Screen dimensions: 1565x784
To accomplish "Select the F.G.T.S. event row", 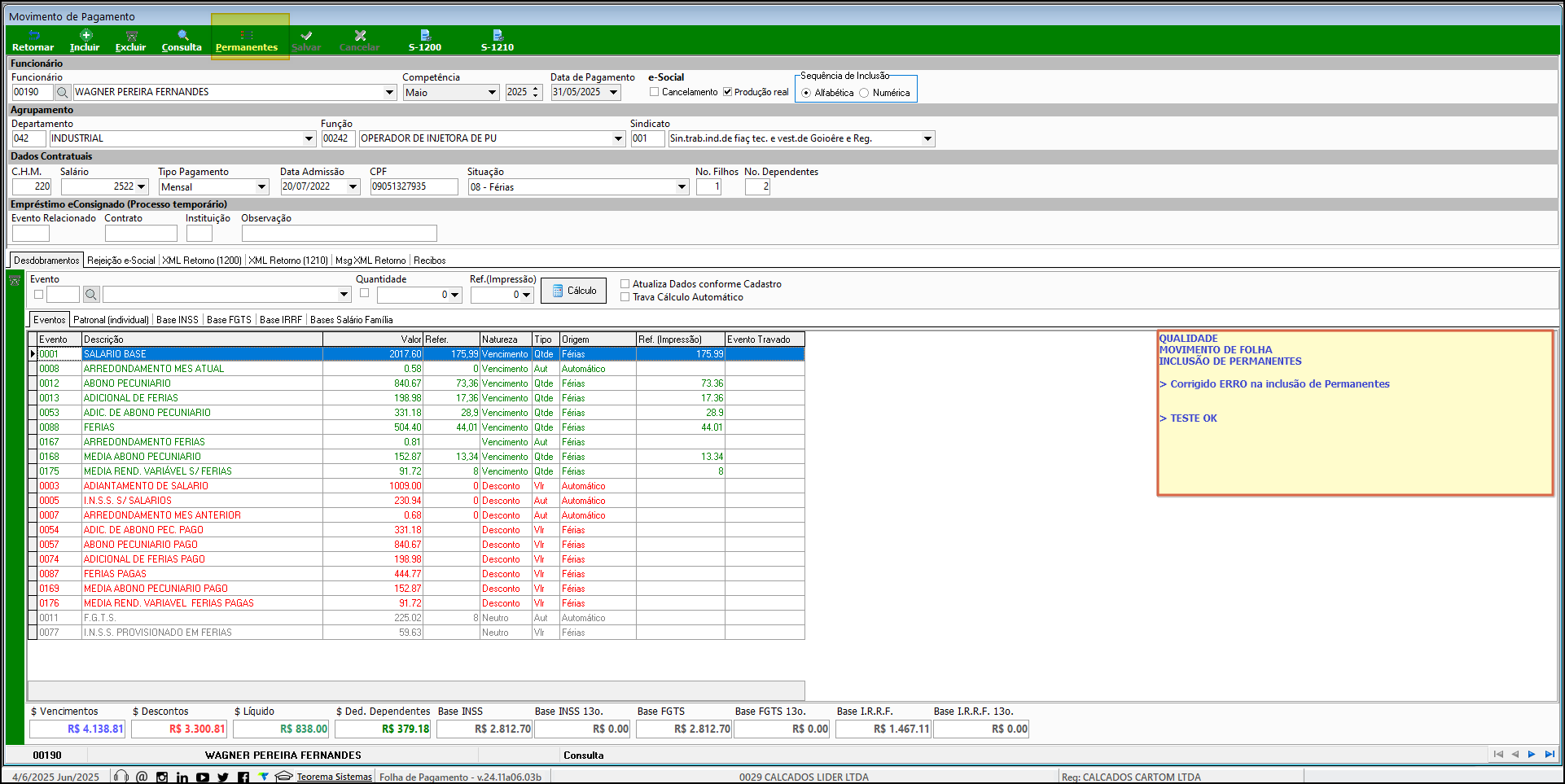I will point(416,618).
